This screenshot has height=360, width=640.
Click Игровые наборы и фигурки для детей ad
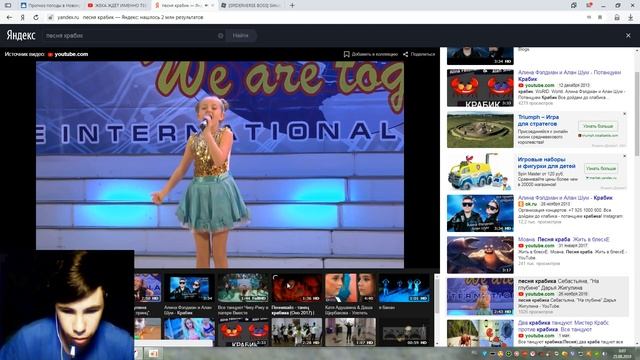(x=546, y=163)
